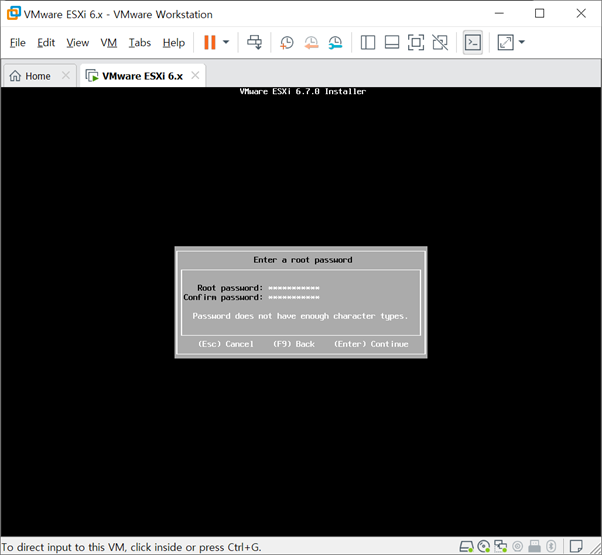Send Ctrl+Alt+Del to the VM

pyautogui.click(x=254, y=42)
